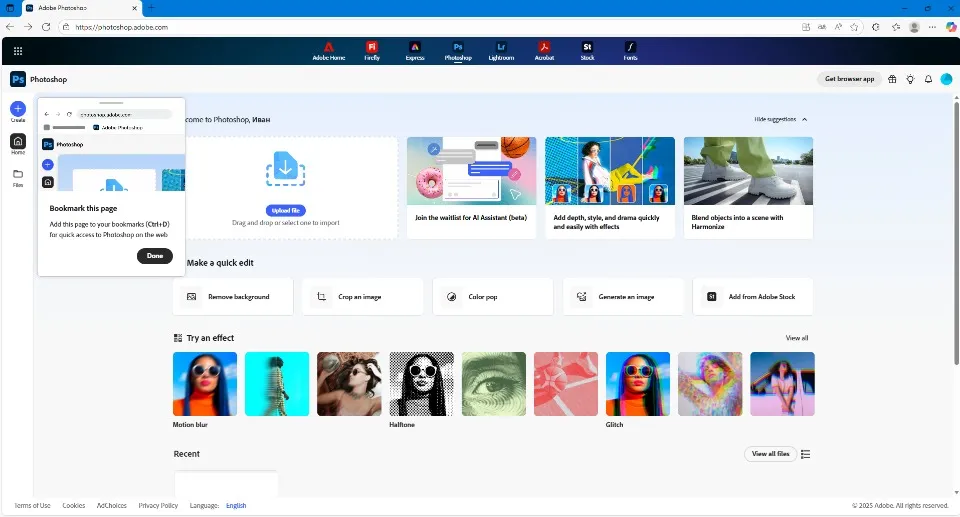Open the lightbulb tips icon

(x=910, y=79)
